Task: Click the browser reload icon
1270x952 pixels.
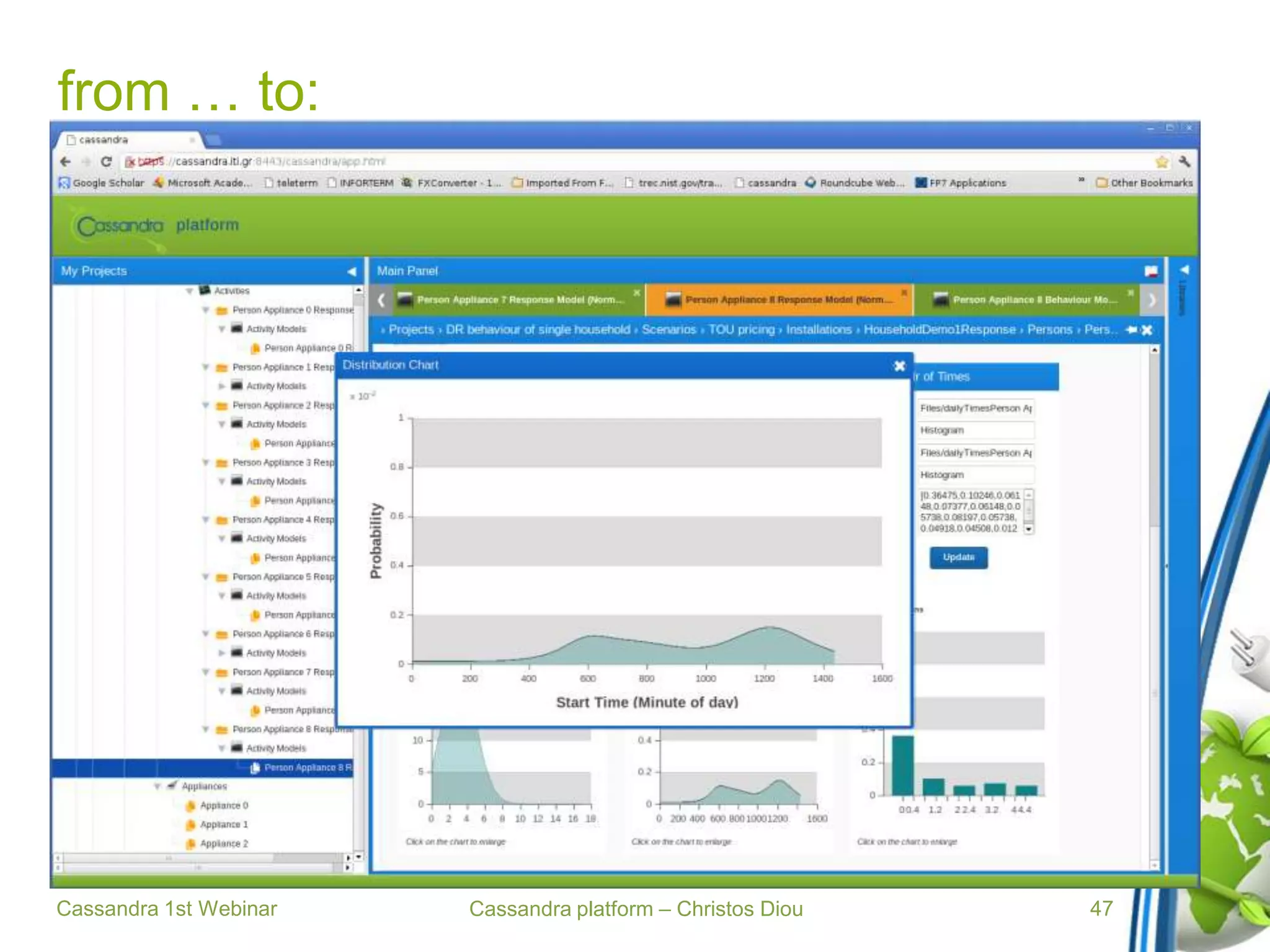Action: (106, 162)
